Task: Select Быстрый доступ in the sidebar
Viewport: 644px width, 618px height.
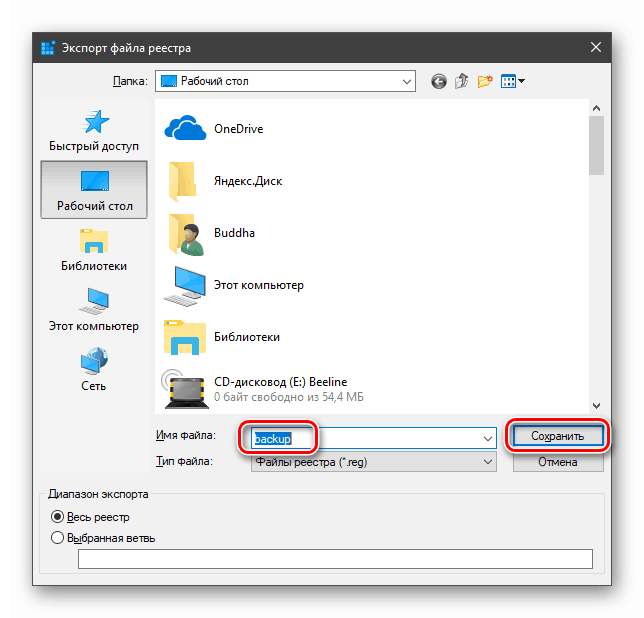Action: point(94,131)
